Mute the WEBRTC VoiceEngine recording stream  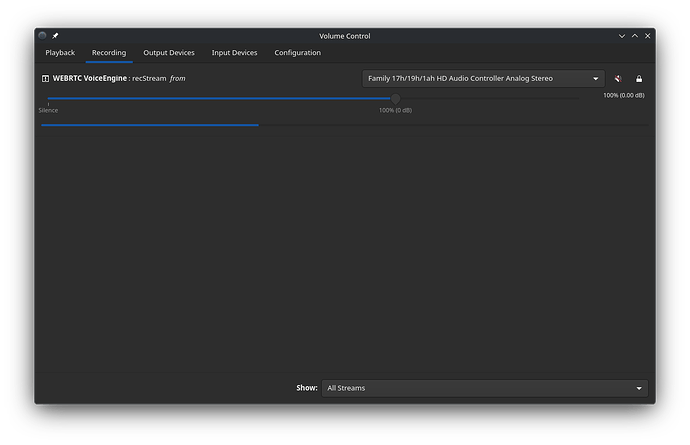[x=619, y=78]
